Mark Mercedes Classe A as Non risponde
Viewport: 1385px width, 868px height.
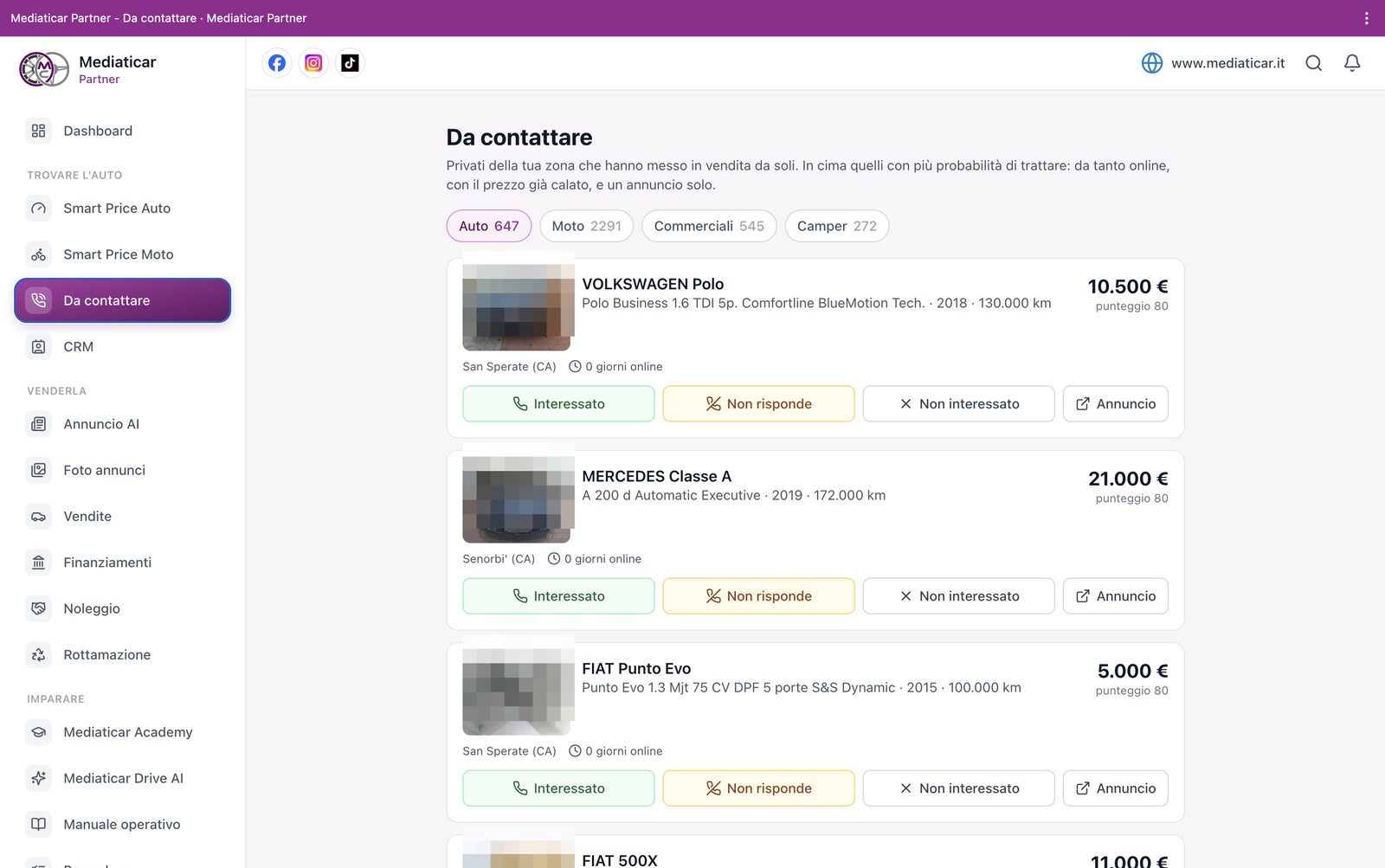759,596
